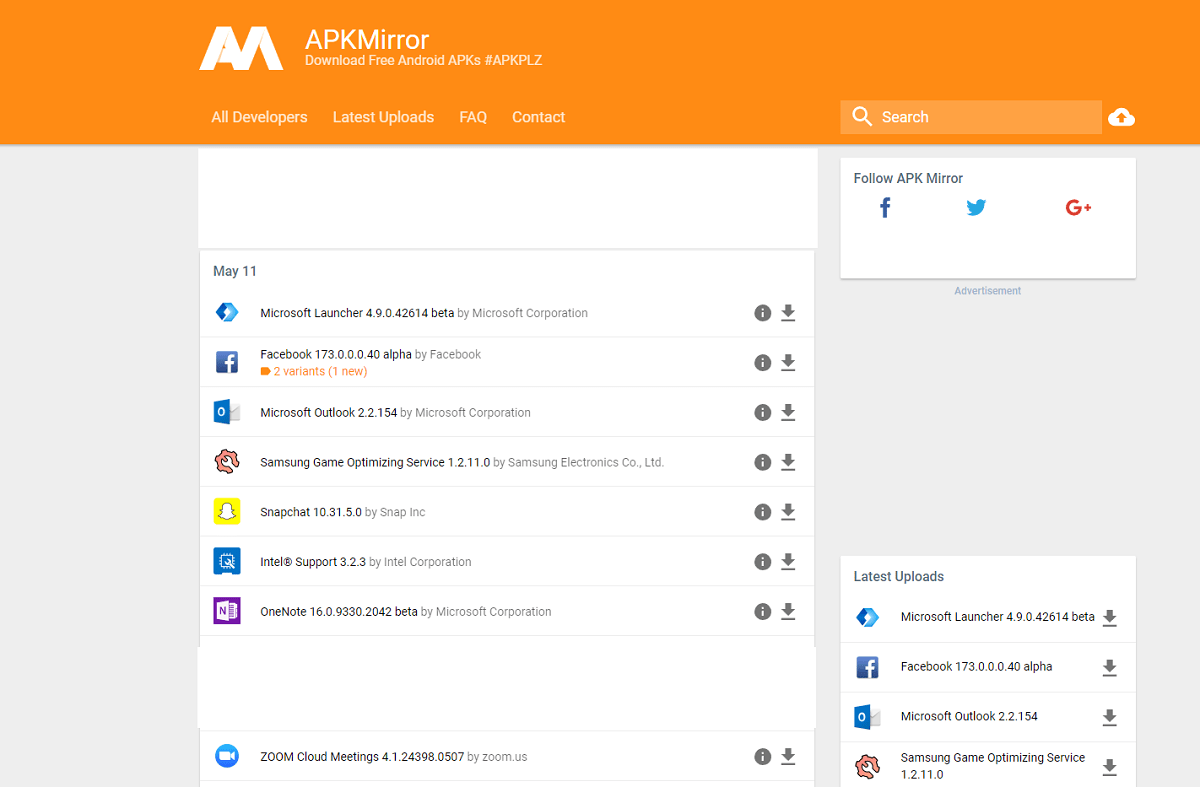Show info for Microsoft Outlook 2.2.154
The image size is (1200, 787).
pos(763,412)
